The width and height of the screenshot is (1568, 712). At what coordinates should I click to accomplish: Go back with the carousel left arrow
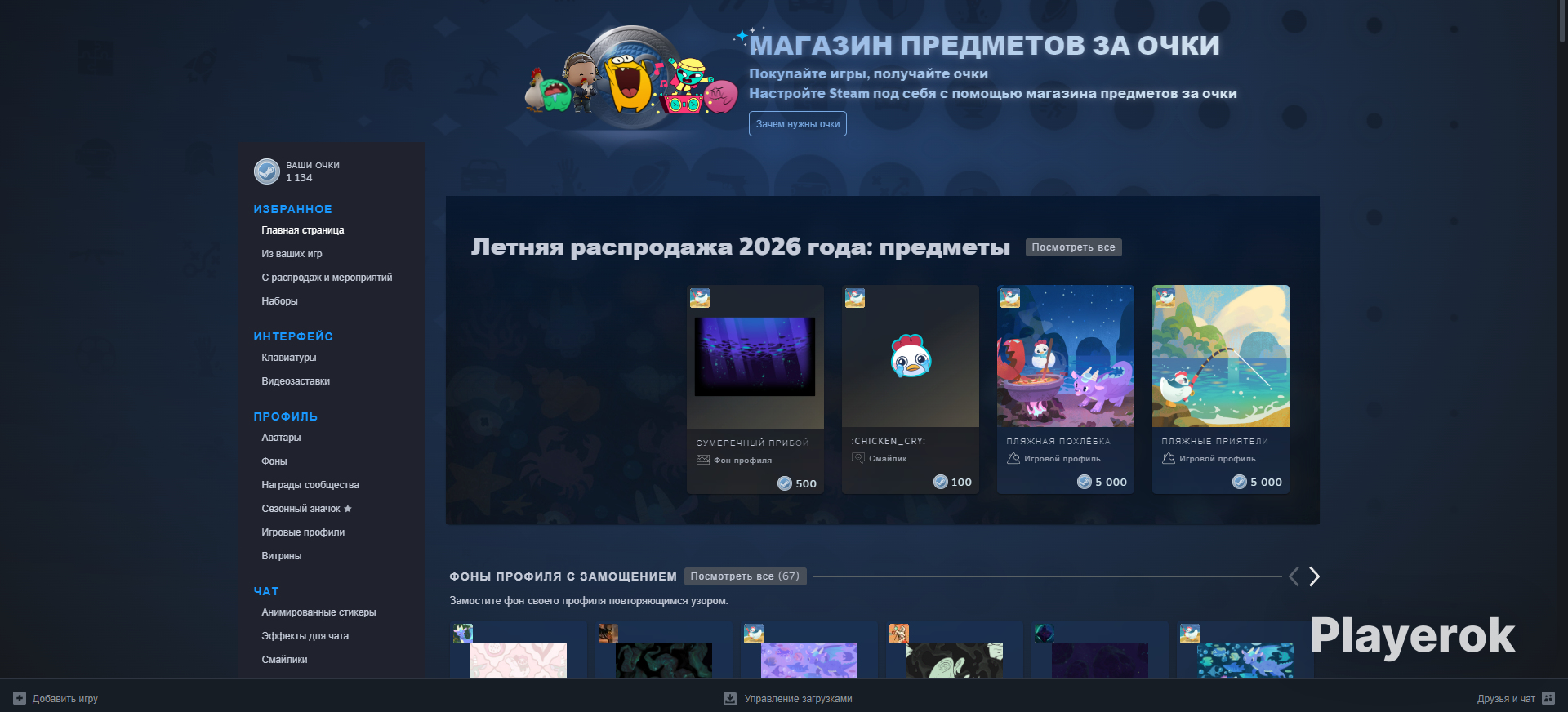1294,576
